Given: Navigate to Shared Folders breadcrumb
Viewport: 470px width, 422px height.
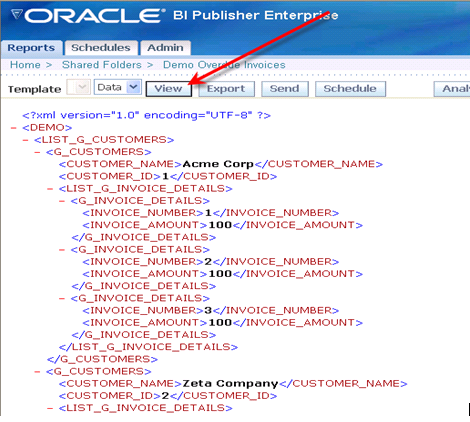Looking at the screenshot, I should coord(102,65).
